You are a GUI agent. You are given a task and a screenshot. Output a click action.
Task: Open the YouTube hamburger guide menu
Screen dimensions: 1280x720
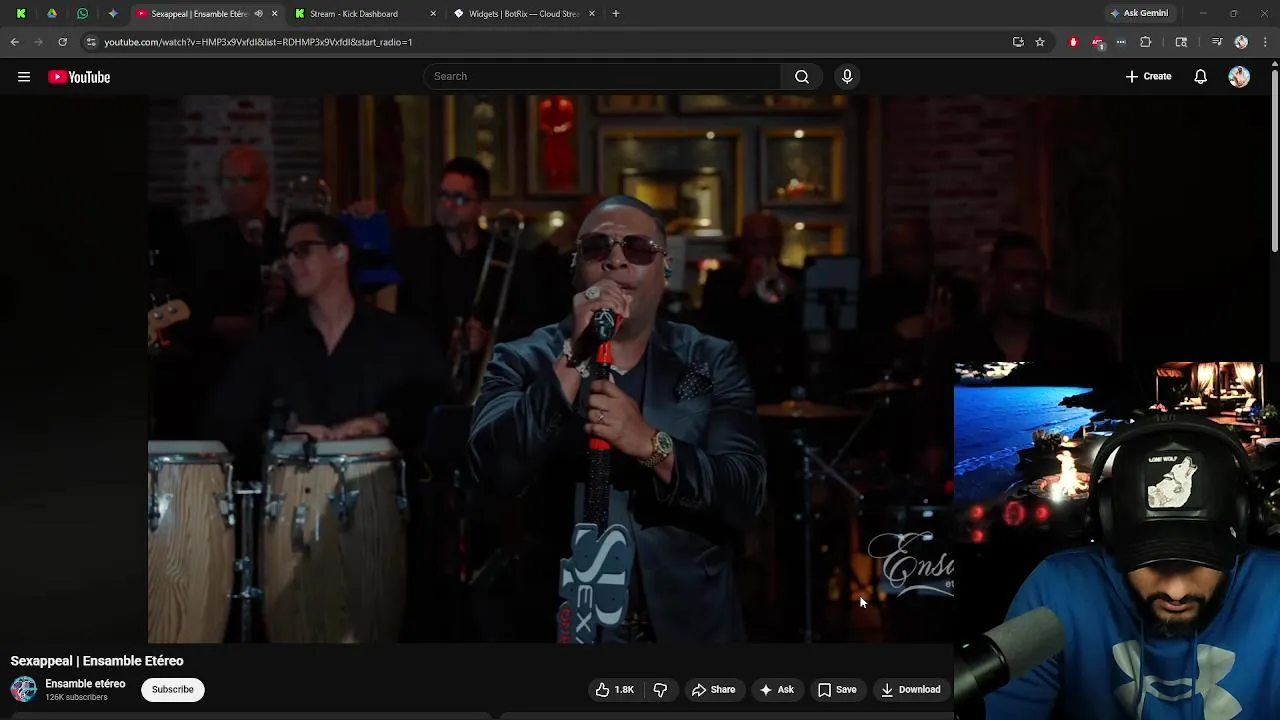pyautogui.click(x=24, y=77)
